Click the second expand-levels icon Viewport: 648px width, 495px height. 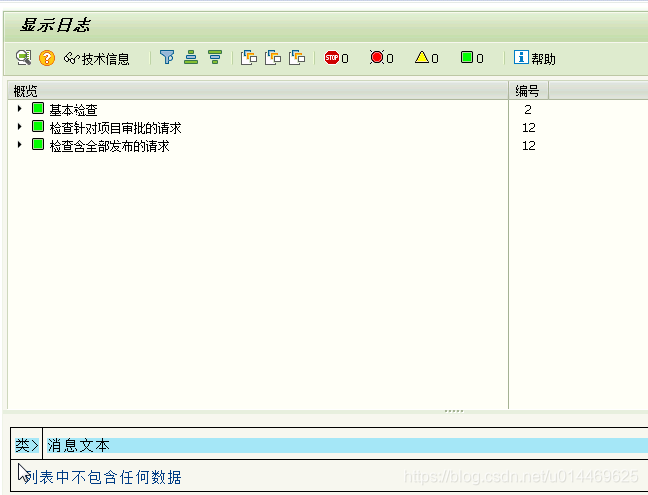pyautogui.click(x=273, y=58)
